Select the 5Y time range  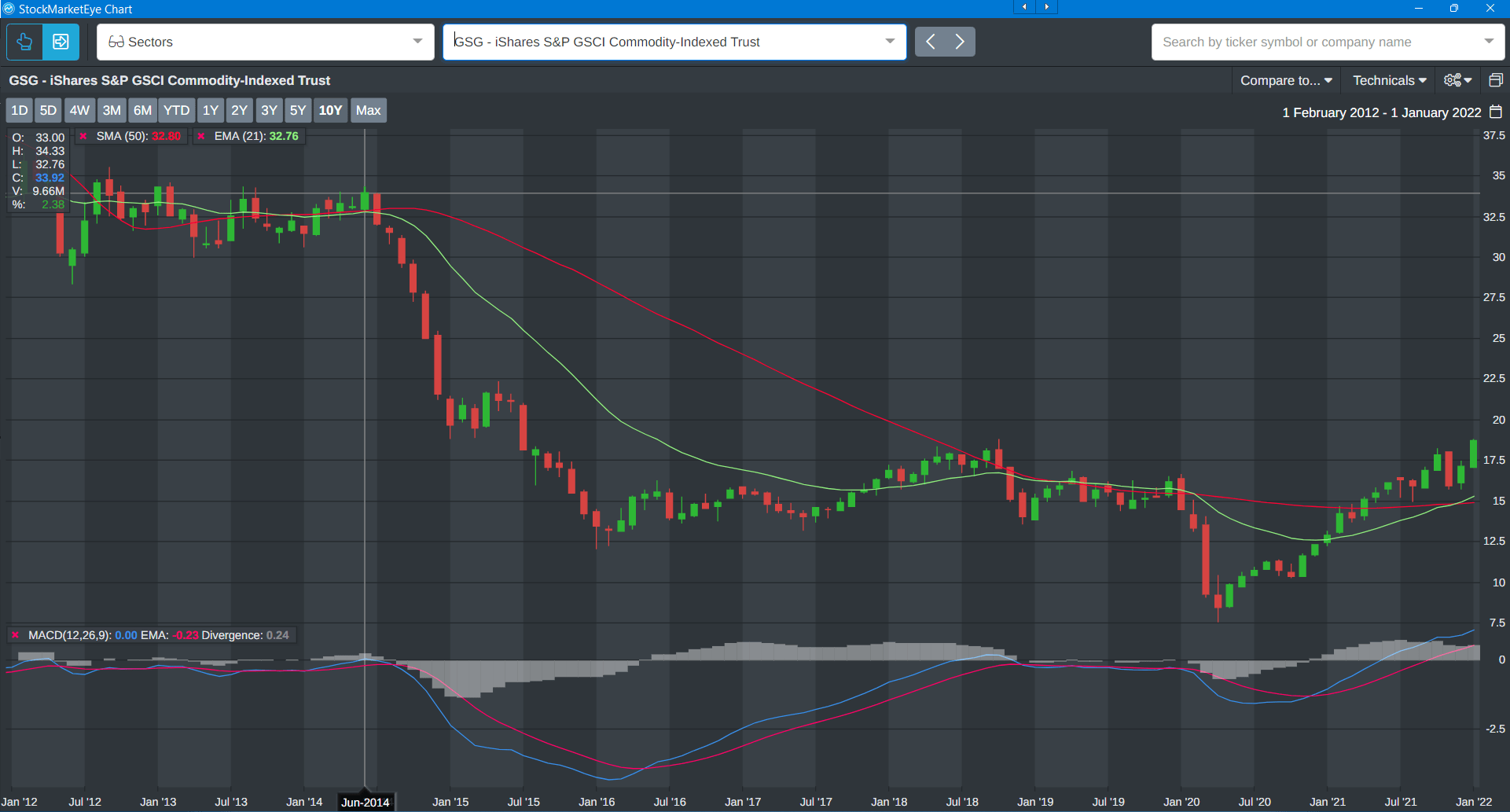click(297, 110)
